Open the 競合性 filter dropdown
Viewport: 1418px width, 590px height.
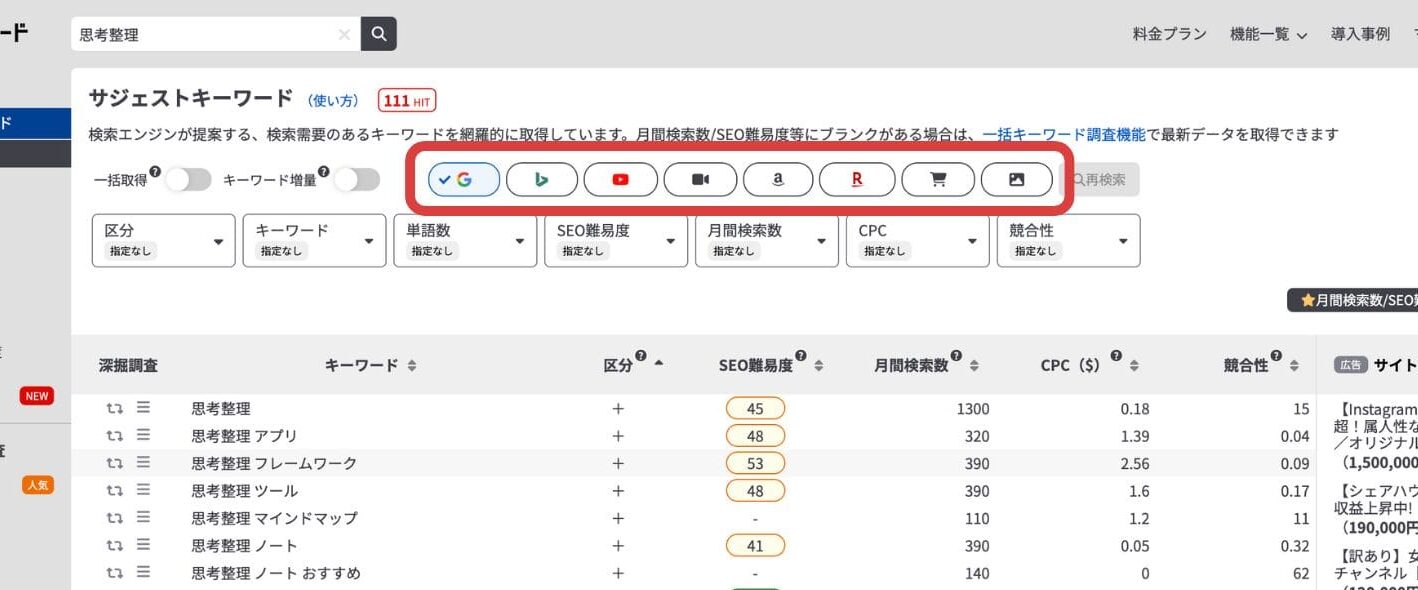[x=1068, y=240]
